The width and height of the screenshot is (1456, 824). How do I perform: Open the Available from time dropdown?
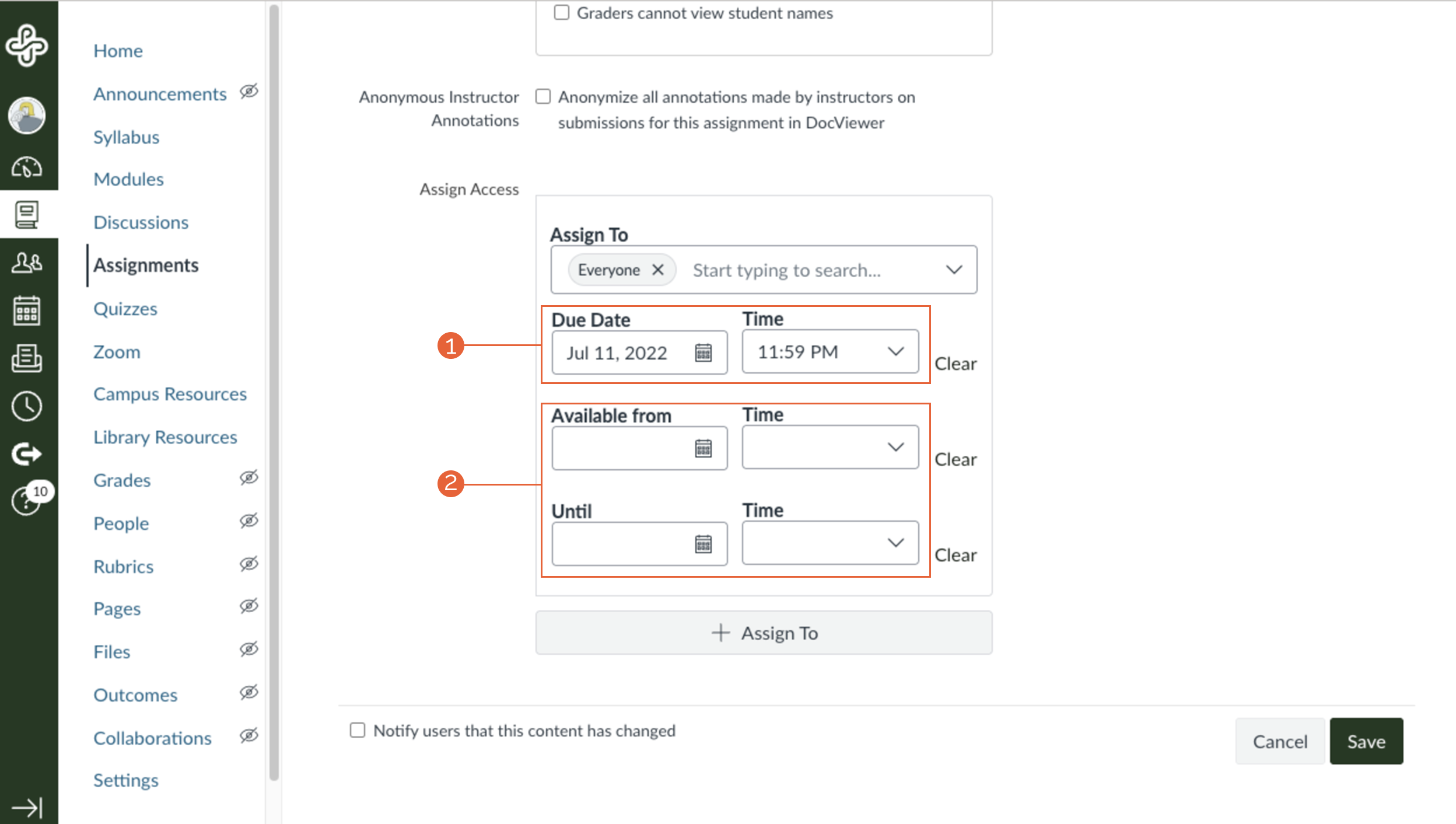point(830,447)
